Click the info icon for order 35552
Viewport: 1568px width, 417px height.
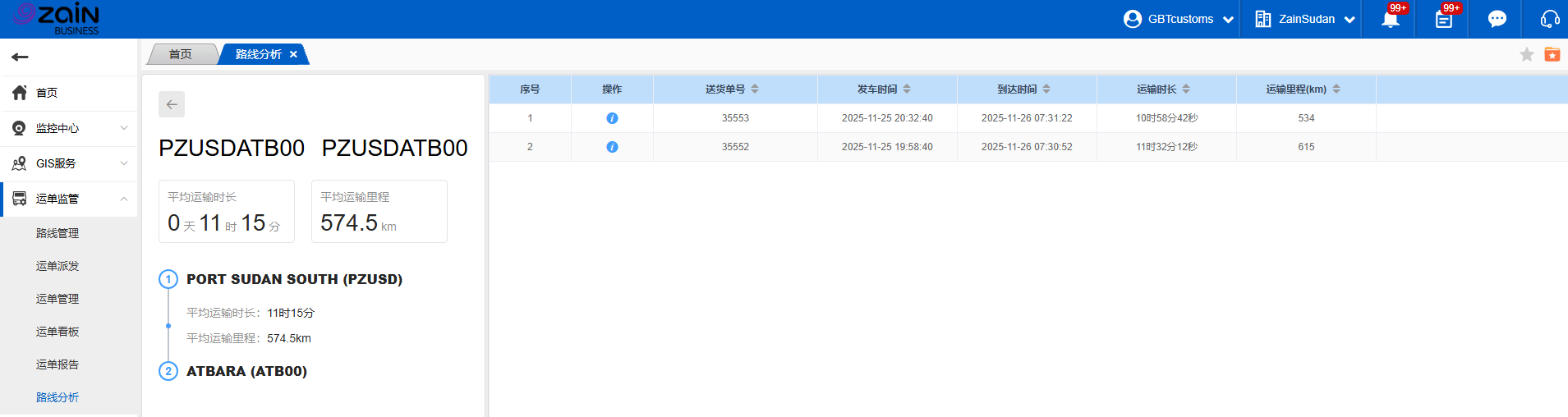(x=612, y=147)
